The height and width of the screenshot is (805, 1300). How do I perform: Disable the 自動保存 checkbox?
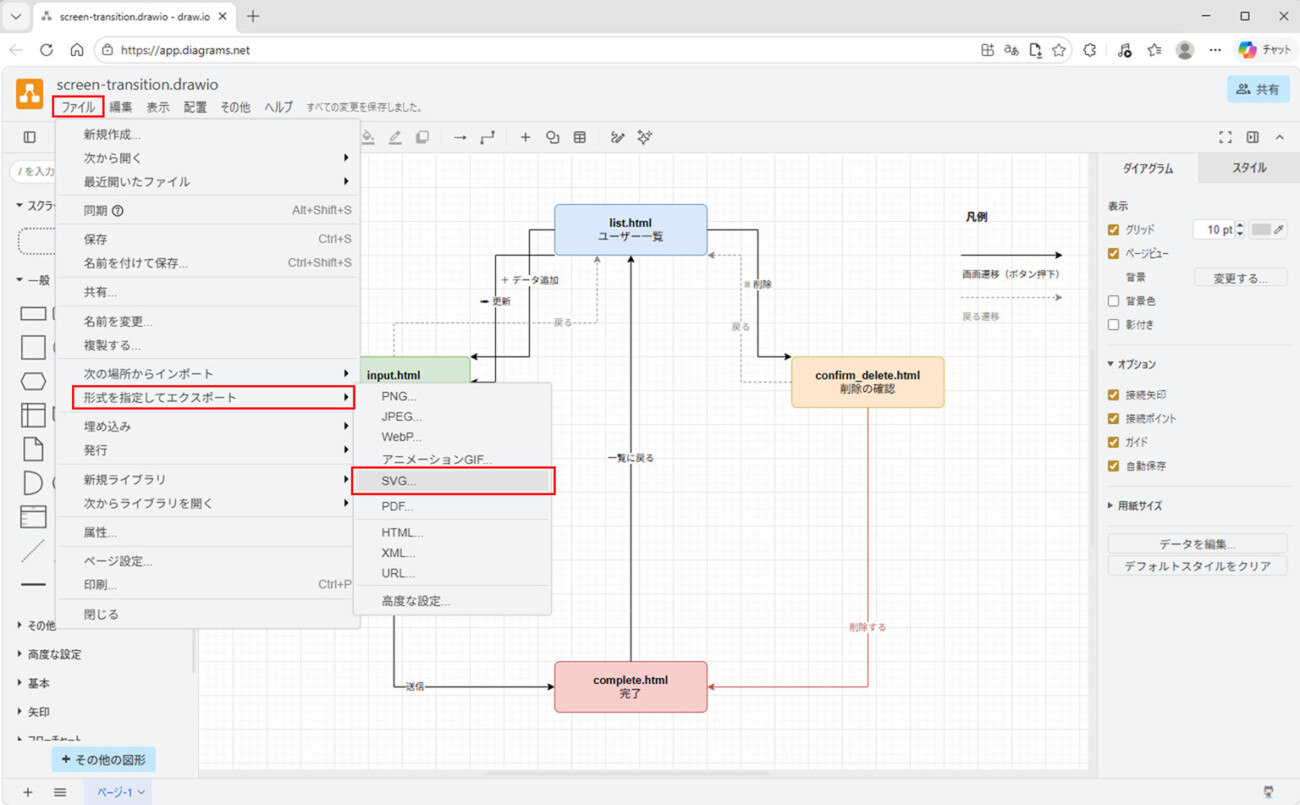pos(1114,466)
